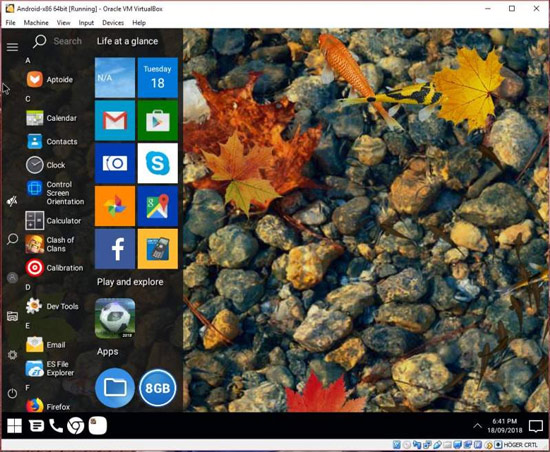Click the Search field in start menu
550x452 pixels.
click(x=58, y=41)
